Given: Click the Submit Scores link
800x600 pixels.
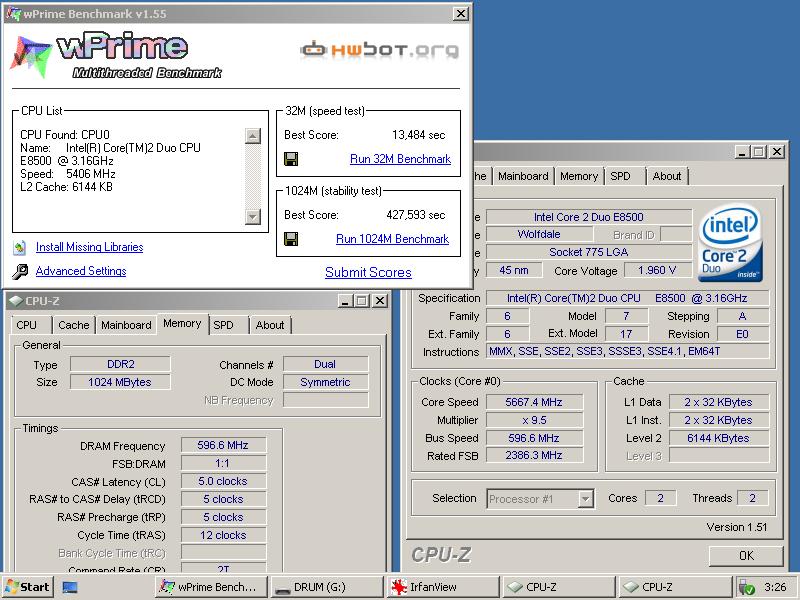Looking at the screenshot, I should [x=368, y=272].
